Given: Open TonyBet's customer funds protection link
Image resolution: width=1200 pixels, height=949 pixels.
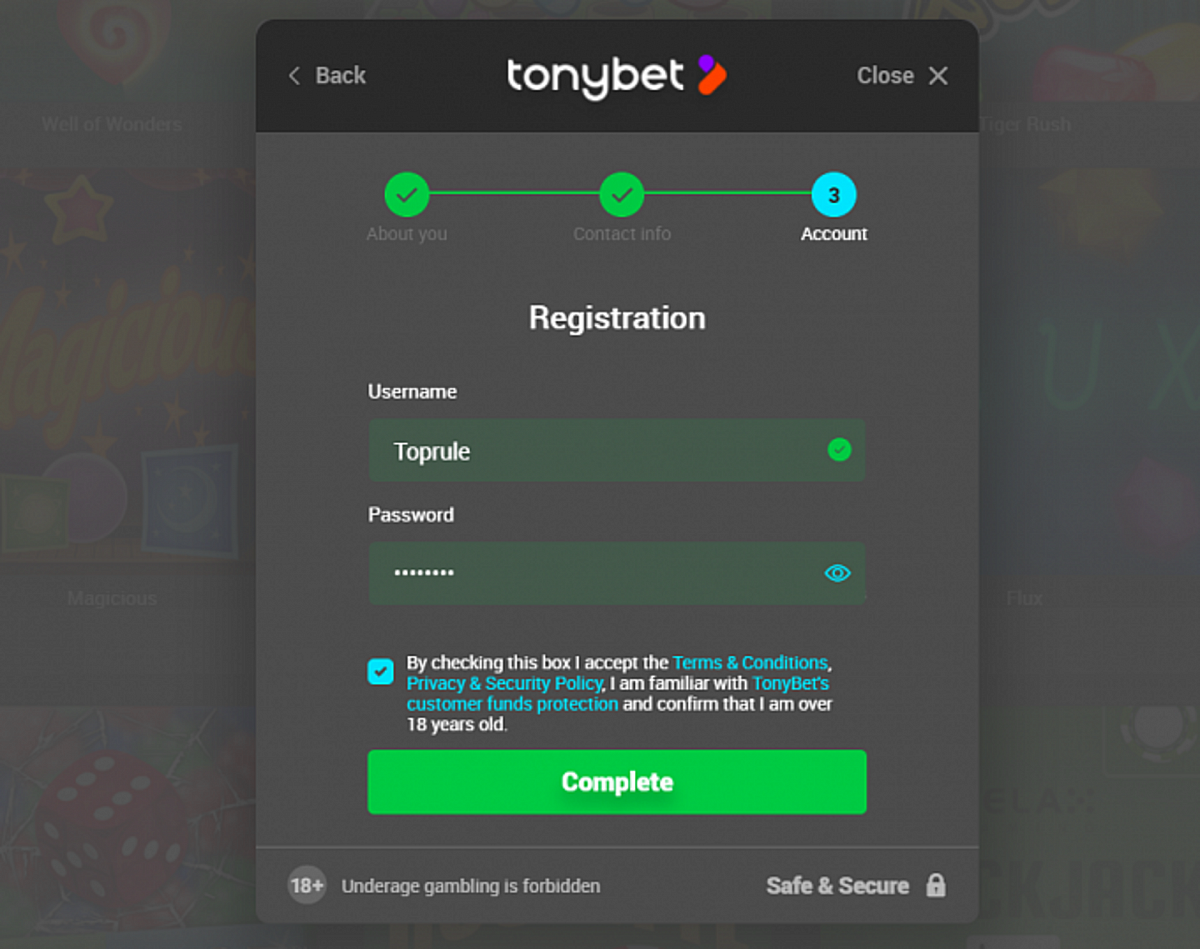Looking at the screenshot, I should pos(618,694).
